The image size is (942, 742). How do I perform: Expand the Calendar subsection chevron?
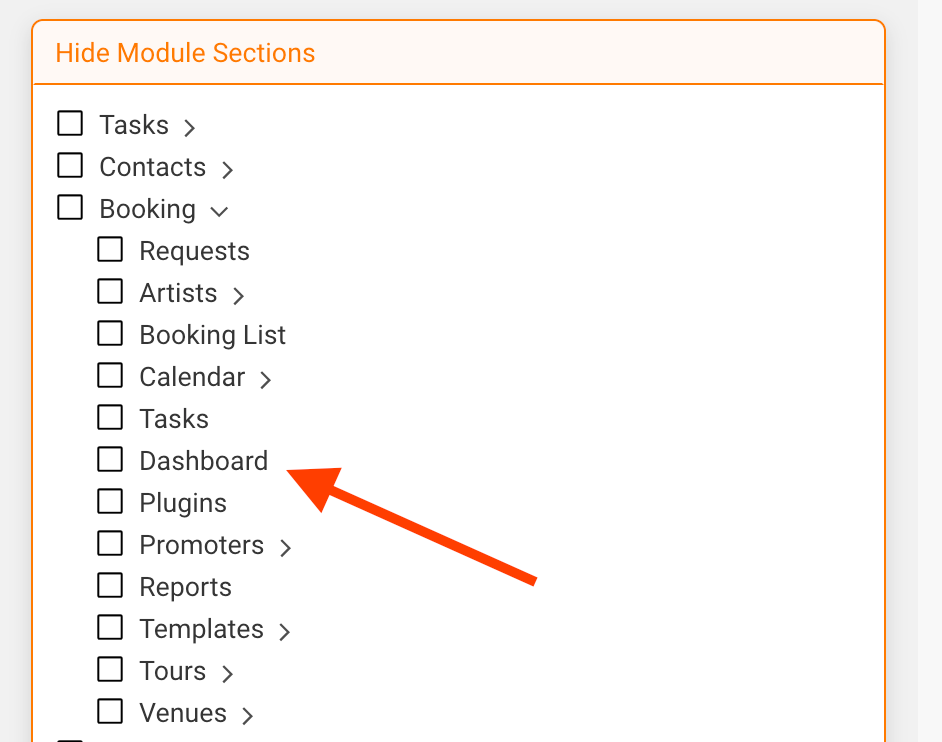266,380
